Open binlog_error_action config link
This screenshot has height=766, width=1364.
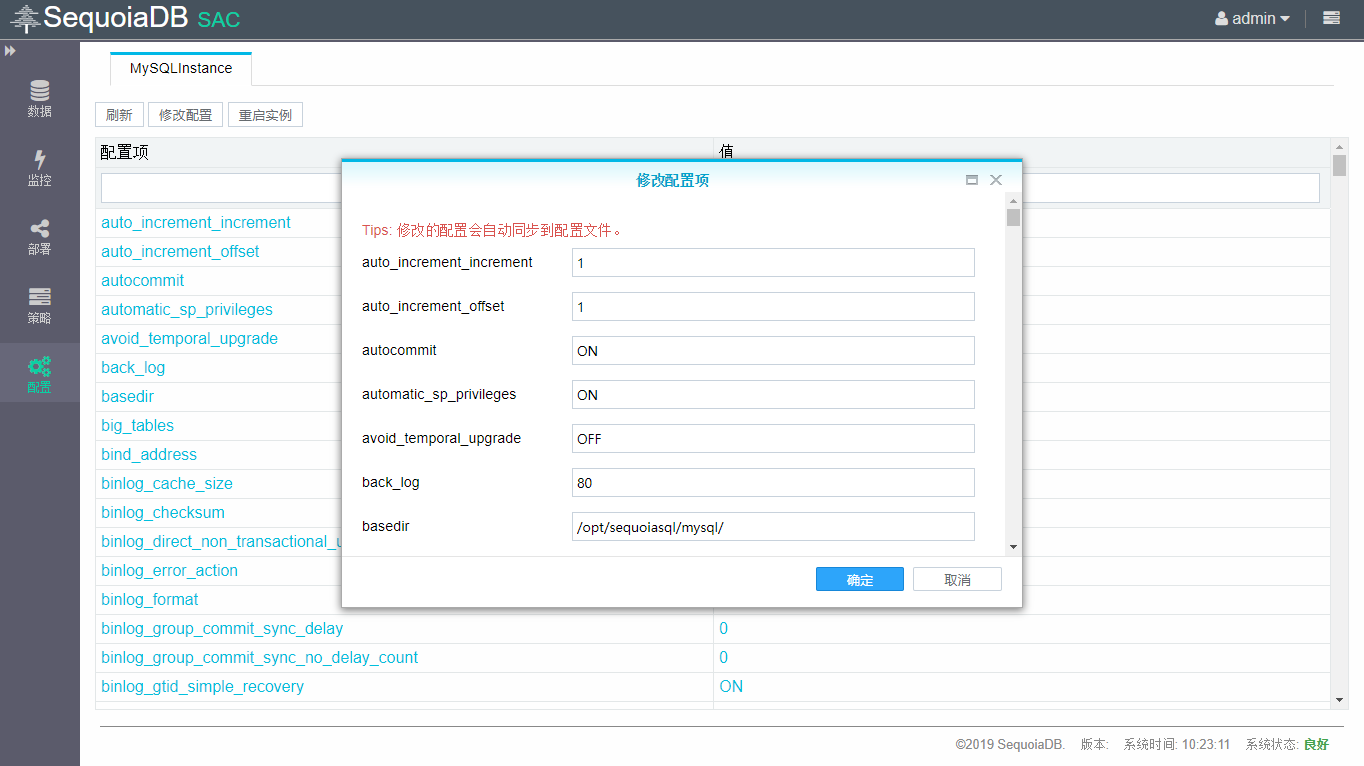(x=170, y=571)
